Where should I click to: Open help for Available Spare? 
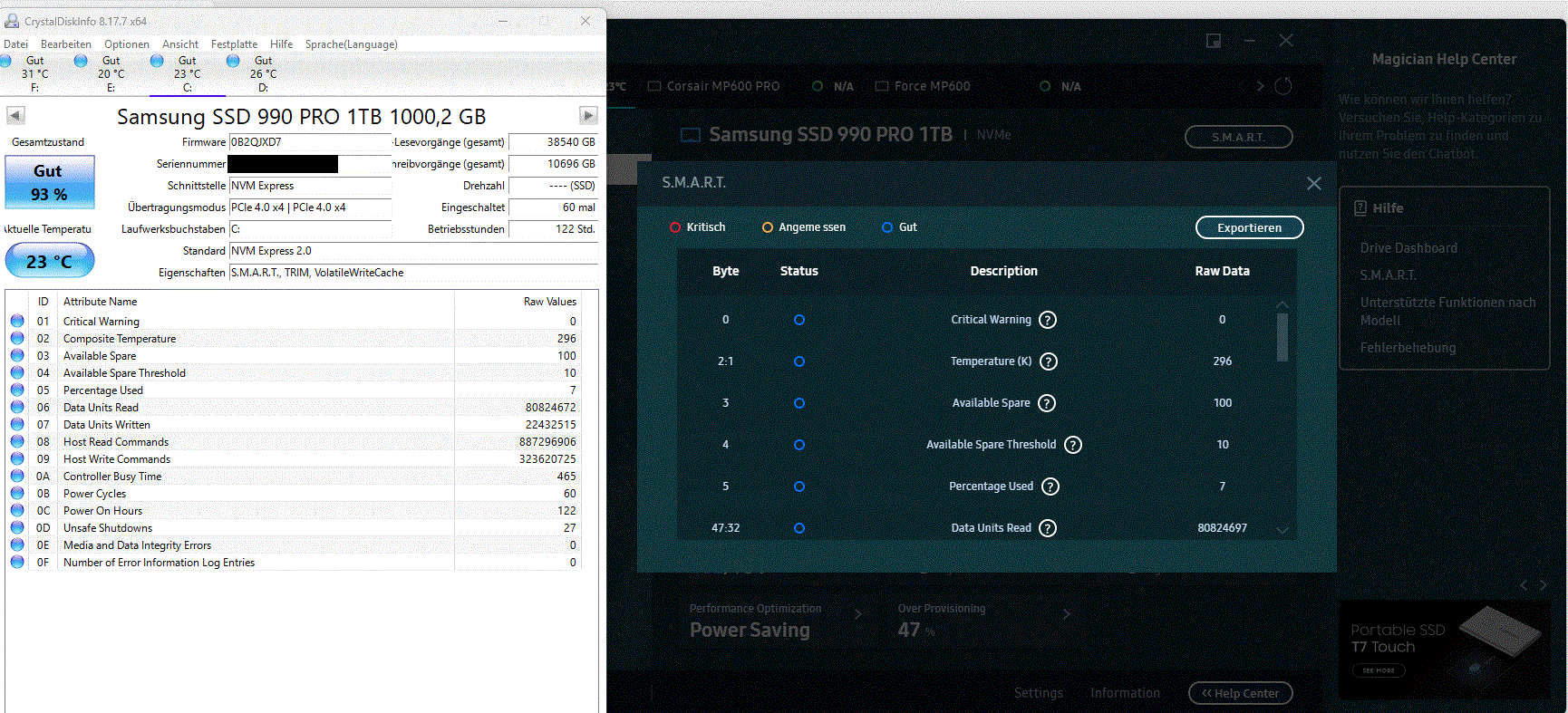tap(1047, 403)
